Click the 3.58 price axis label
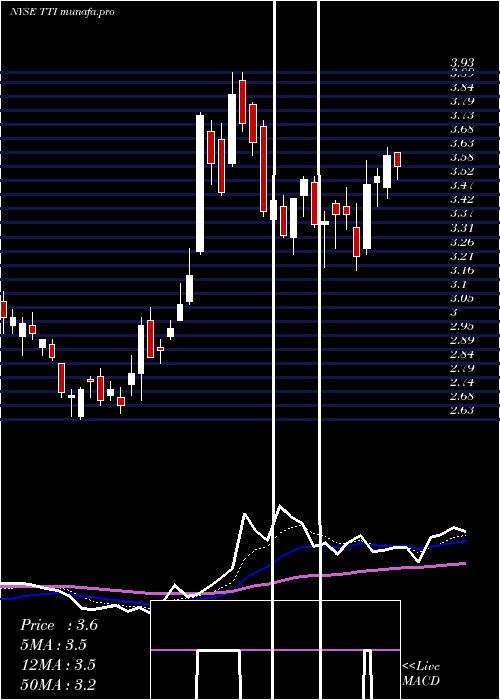Image resolution: width=500 pixels, height=700 pixels. [x=462, y=157]
